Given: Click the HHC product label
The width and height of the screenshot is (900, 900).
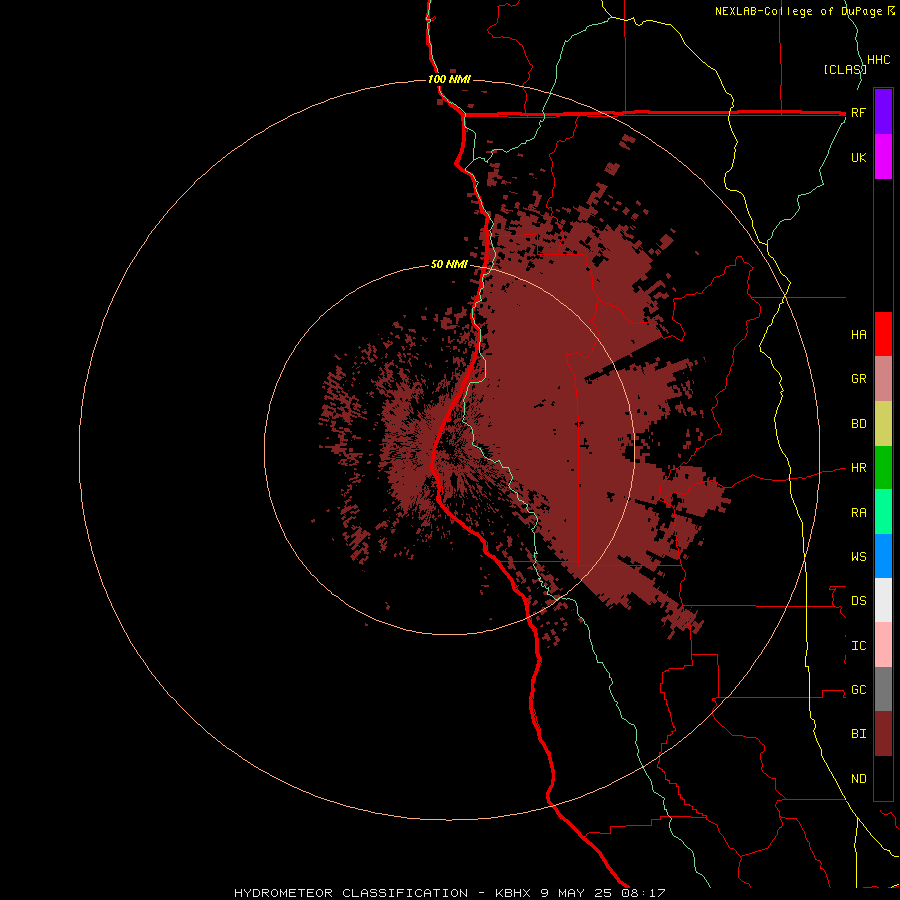Looking at the screenshot, I should tap(879, 60).
